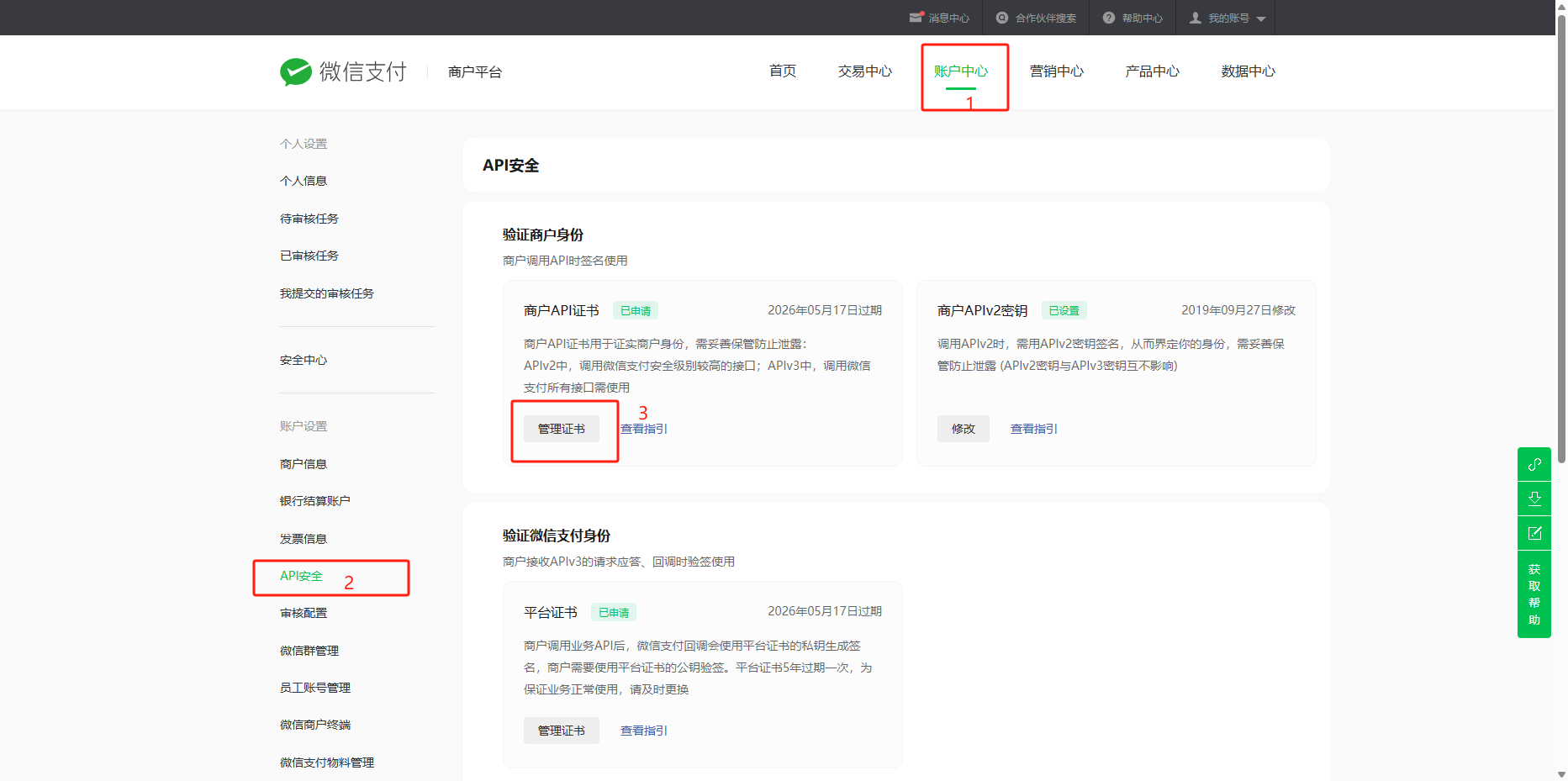1568x781 pixels.
Task: Open 查看指引 link for 平台证书
Action: [x=644, y=731]
